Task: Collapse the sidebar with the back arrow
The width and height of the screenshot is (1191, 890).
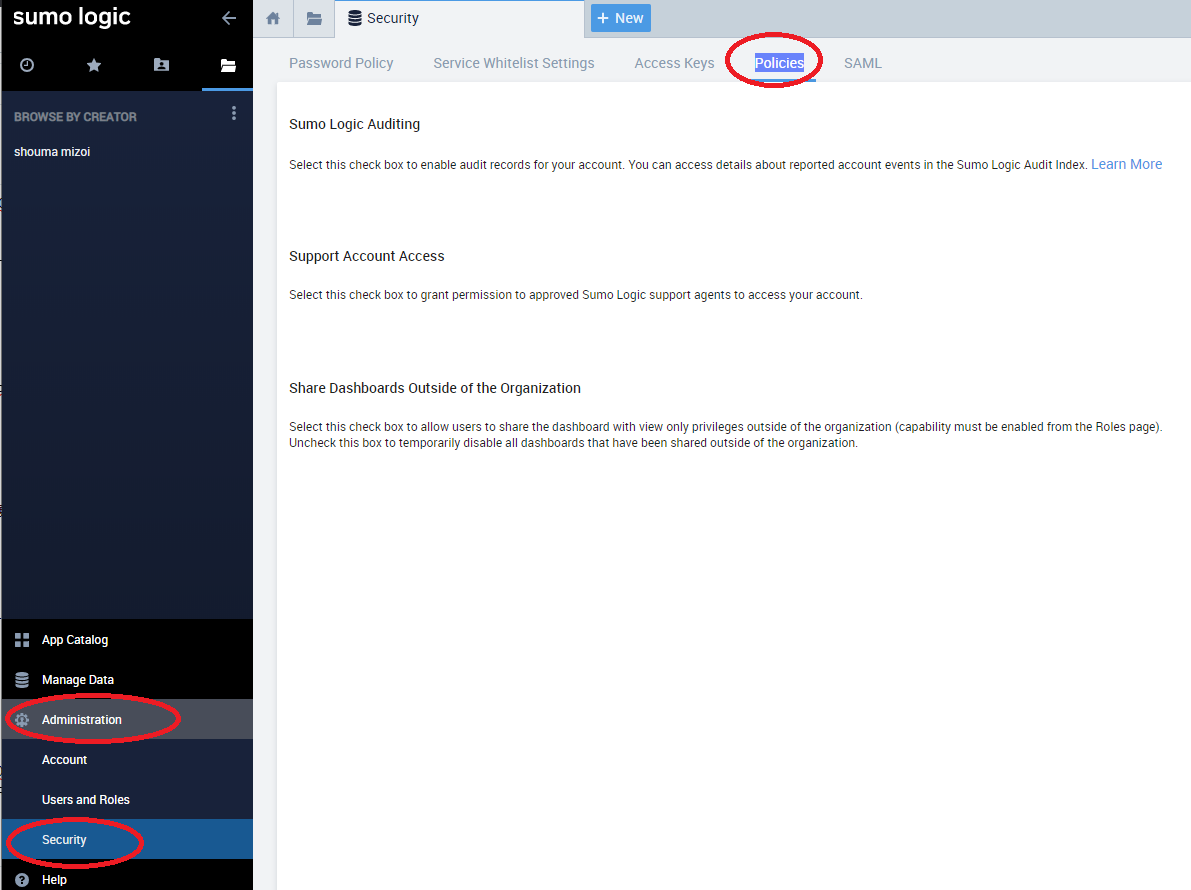Action: coord(229,18)
